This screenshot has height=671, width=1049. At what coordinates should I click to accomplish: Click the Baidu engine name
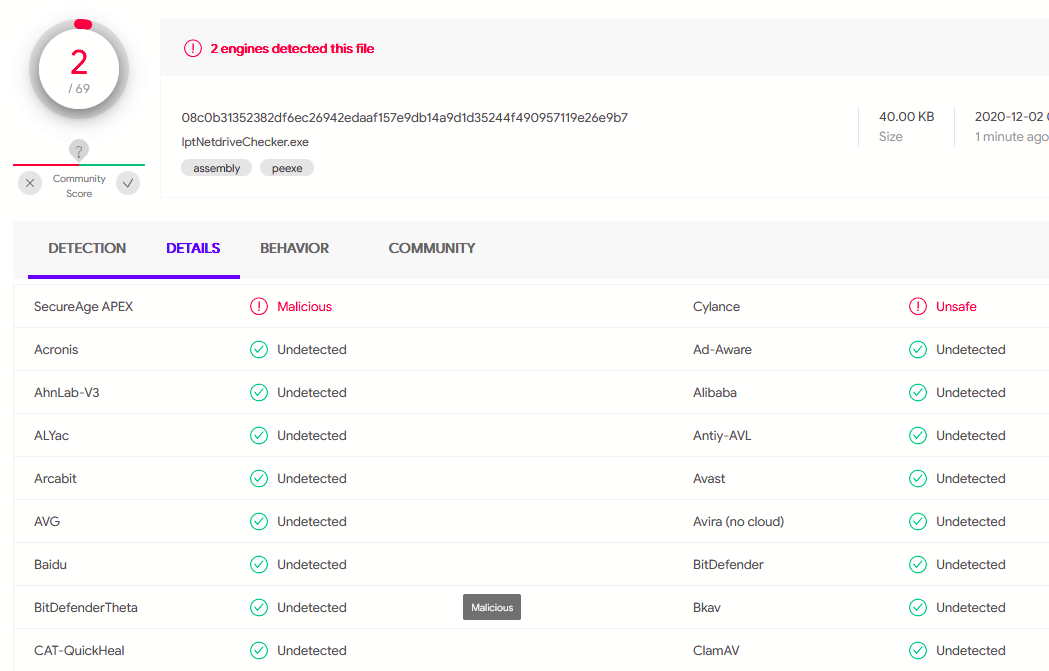pos(50,565)
